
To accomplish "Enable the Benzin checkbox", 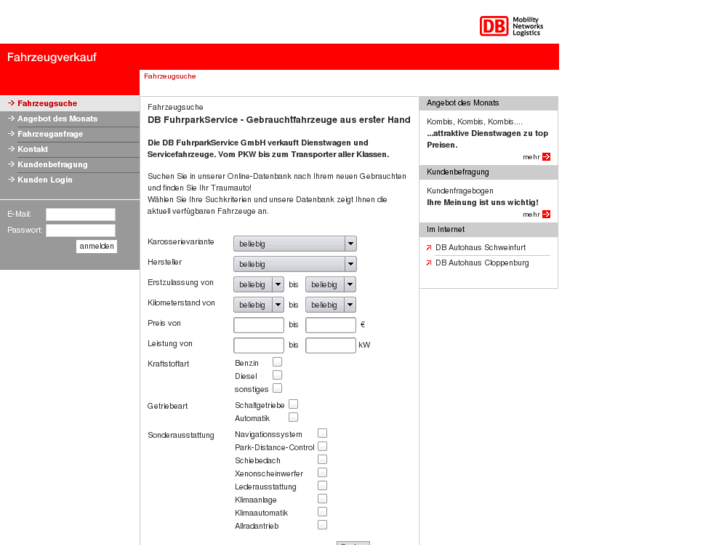I will tap(277, 362).
